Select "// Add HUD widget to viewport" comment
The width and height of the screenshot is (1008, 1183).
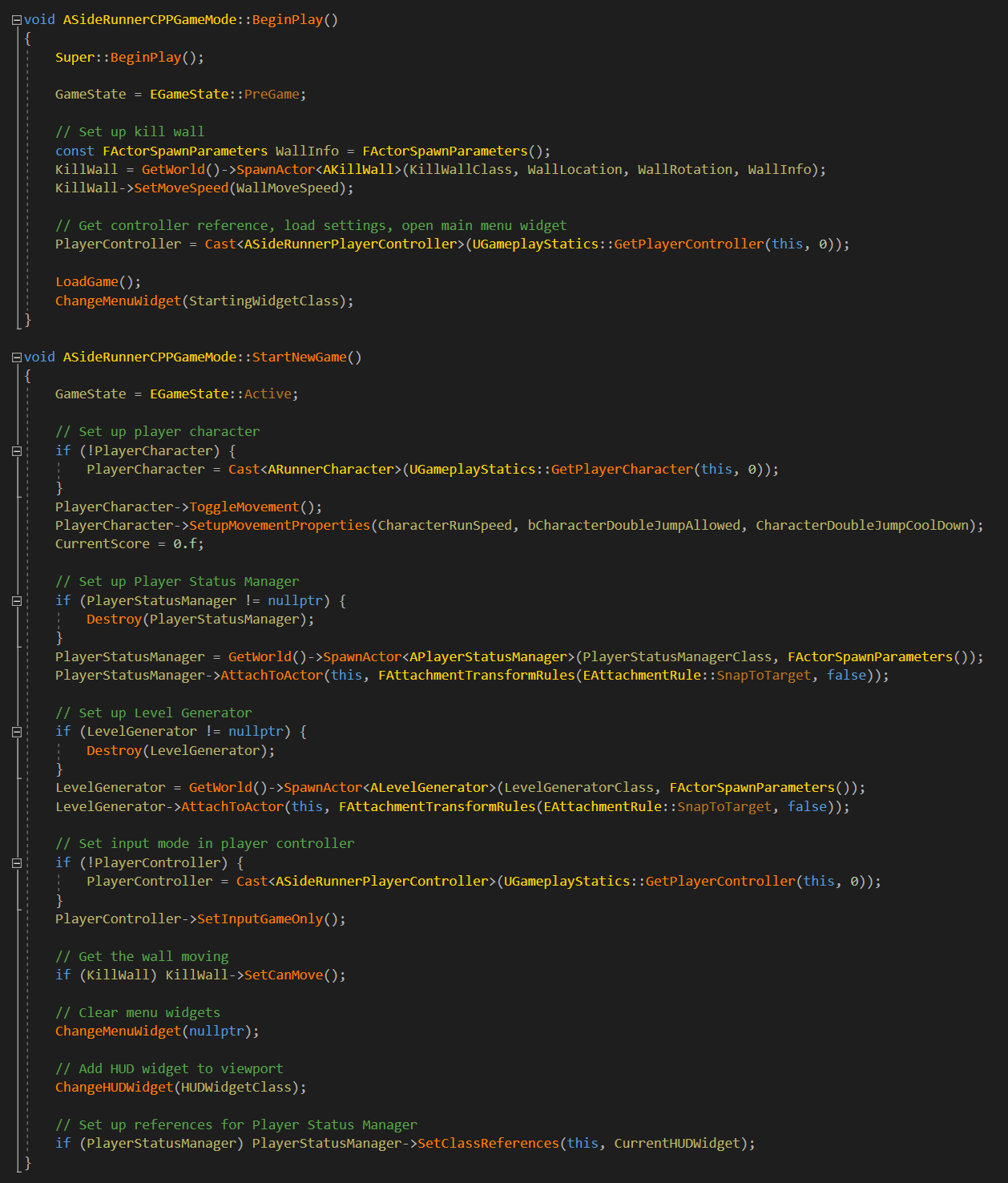point(169,1069)
